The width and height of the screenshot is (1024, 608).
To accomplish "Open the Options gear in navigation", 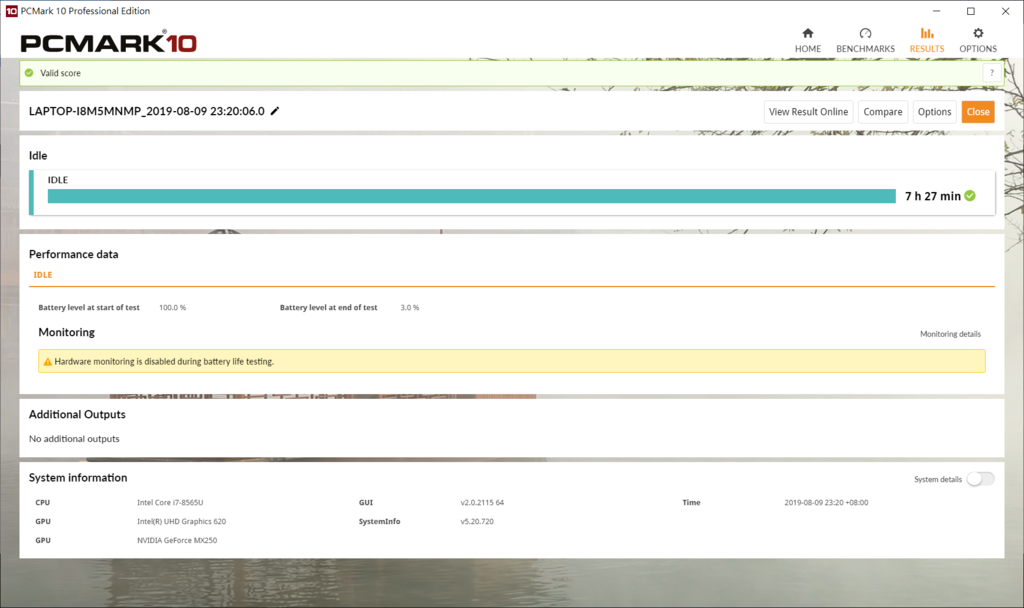I will pyautogui.click(x=978, y=40).
